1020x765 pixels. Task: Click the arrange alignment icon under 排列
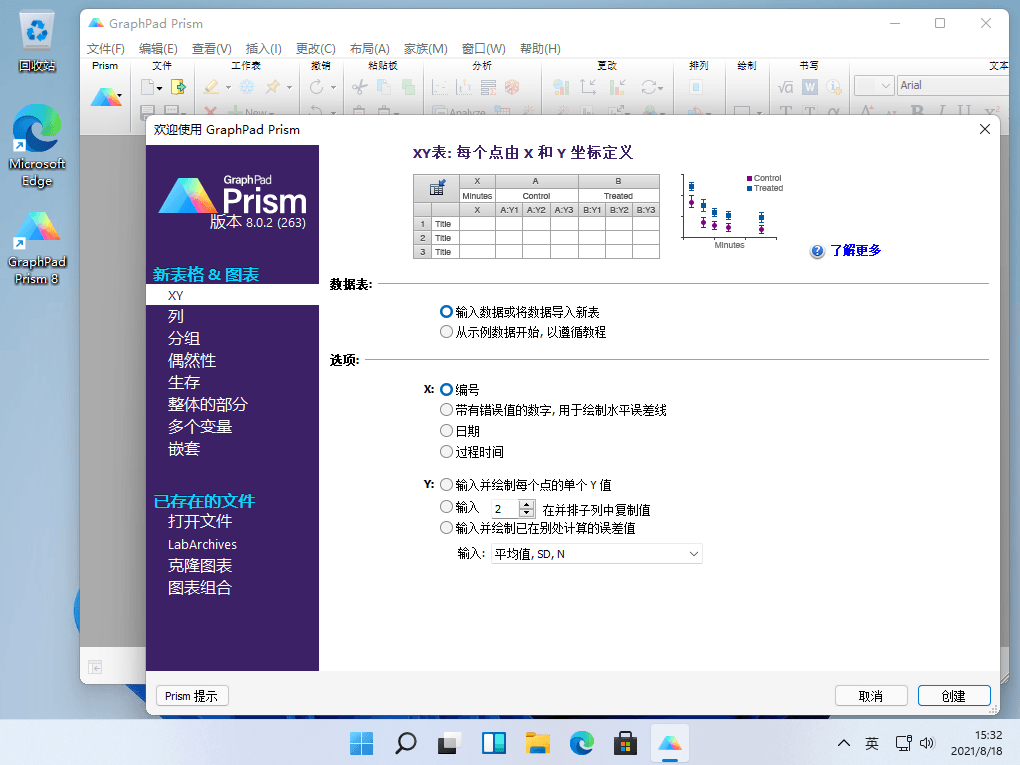(x=695, y=87)
